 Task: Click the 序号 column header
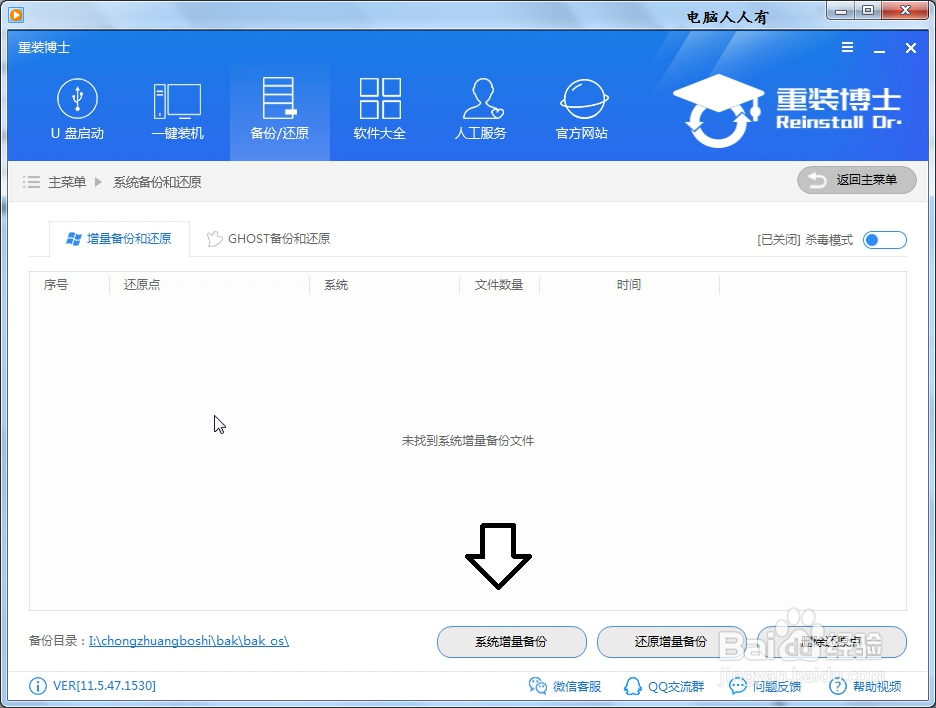point(56,285)
